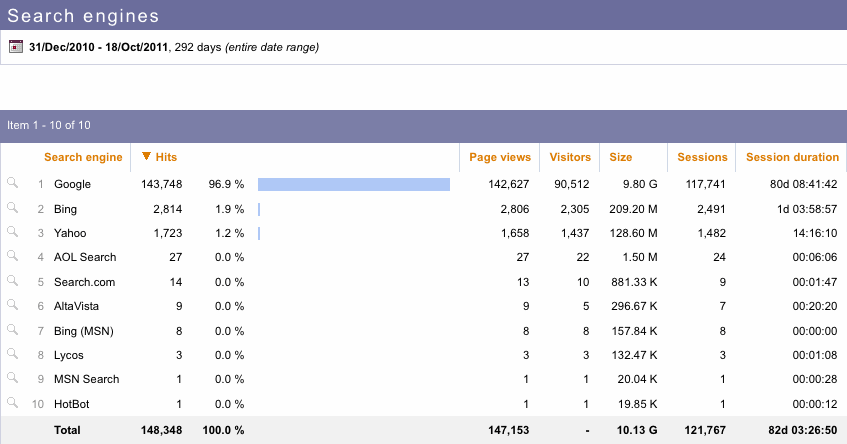Sort by Size column header
Screen dimensions: 847x444
pos(620,157)
